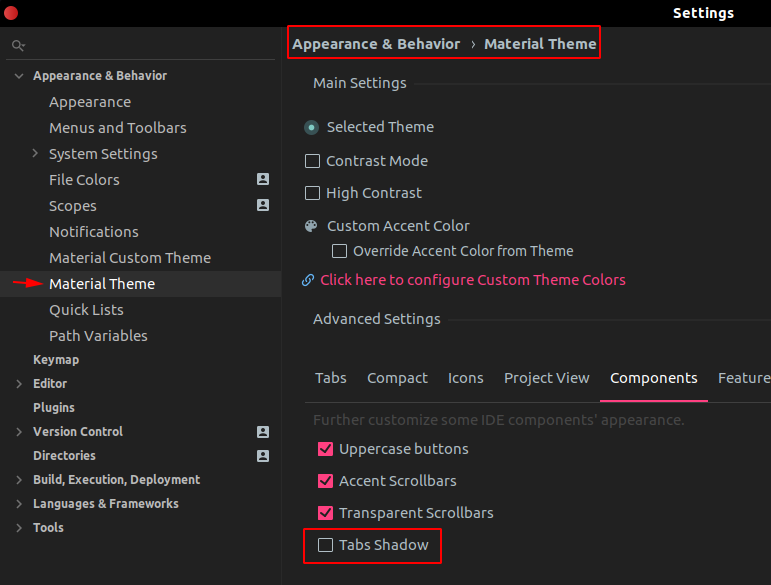The width and height of the screenshot is (771, 585).
Task: Click the search magnifier icon in settings
Action: pyautogui.click(x=18, y=46)
